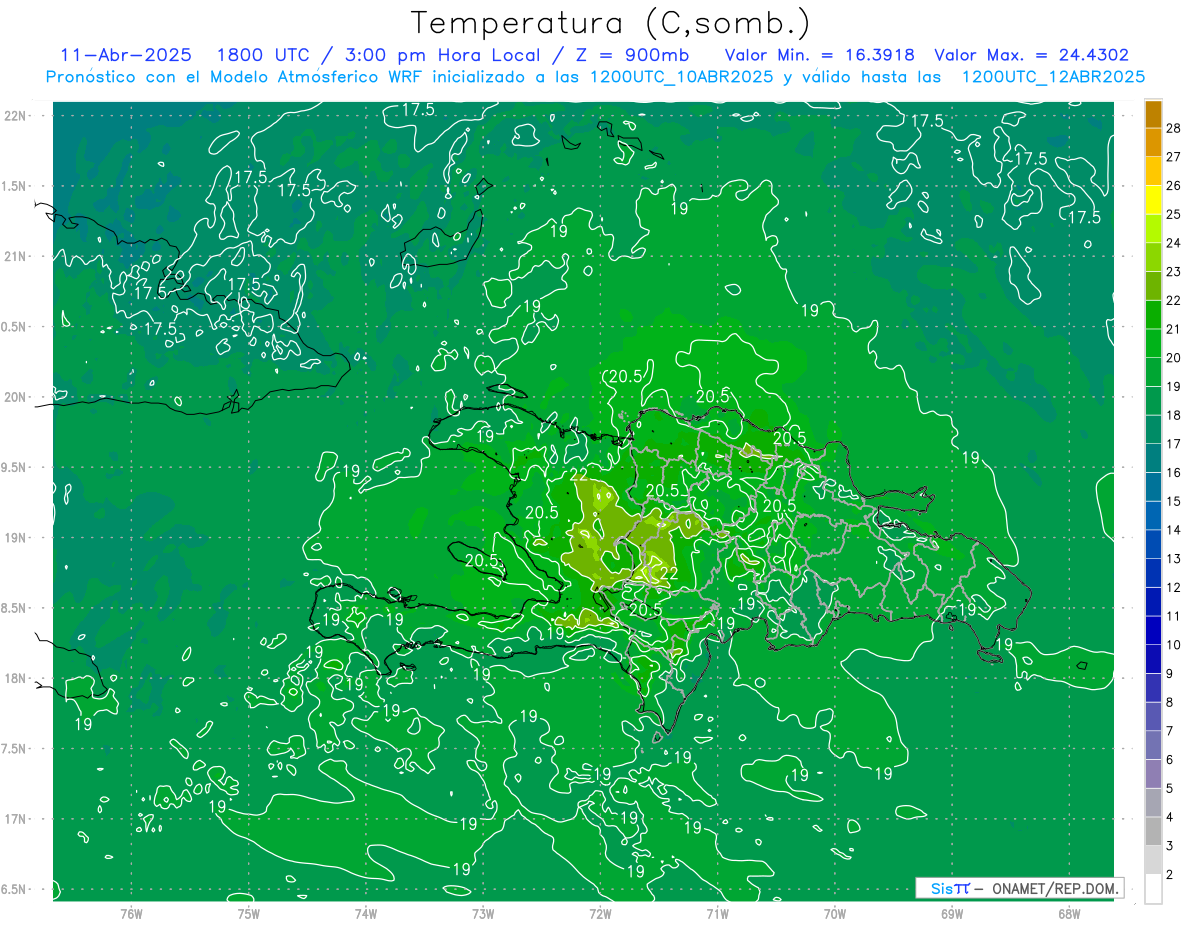
Task: Click the color bar label '6'
Action: 1171,760
